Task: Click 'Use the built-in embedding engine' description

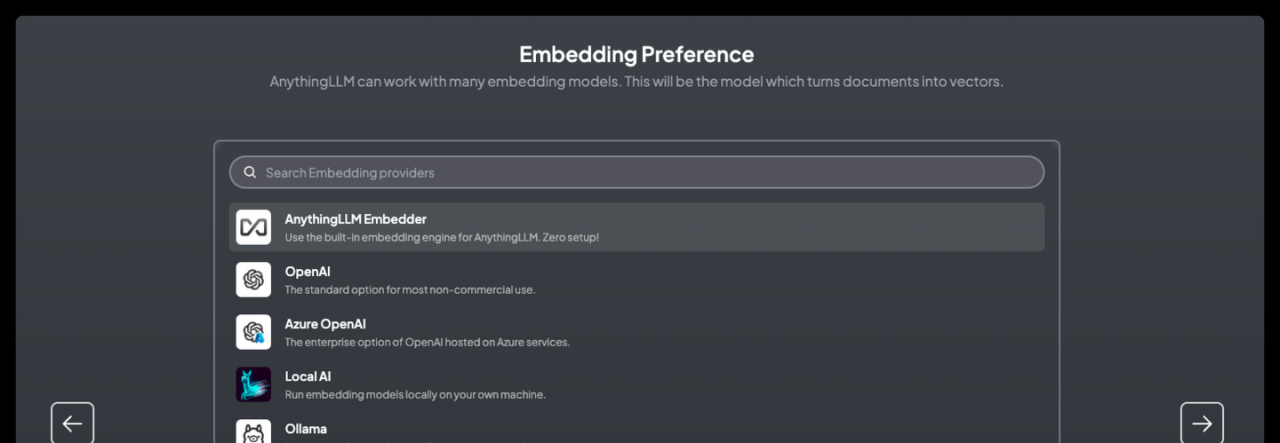Action: pyautogui.click(x=442, y=238)
